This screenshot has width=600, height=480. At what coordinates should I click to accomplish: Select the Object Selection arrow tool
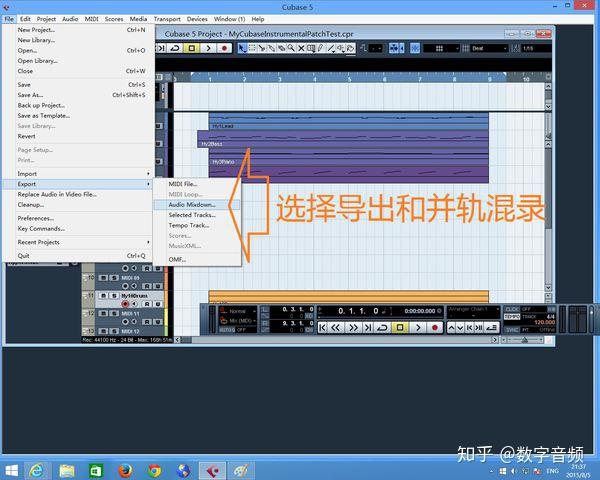pos(242,48)
